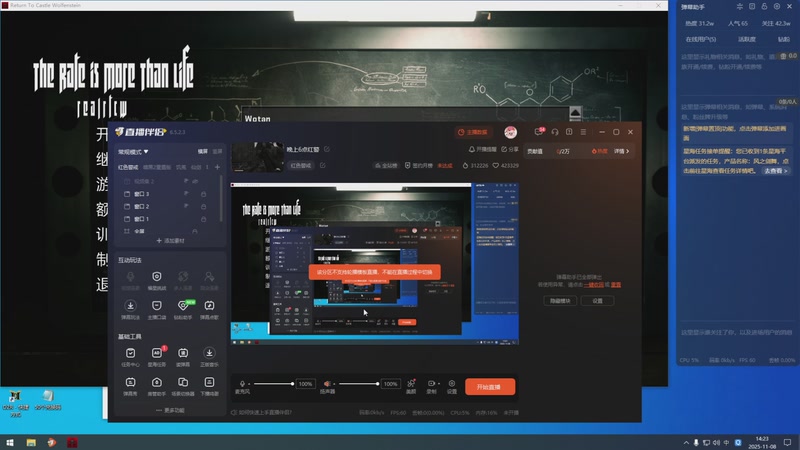The image size is (800, 450).
Task: Switch the canvas to 横屏 orientation
Action: click(203, 152)
